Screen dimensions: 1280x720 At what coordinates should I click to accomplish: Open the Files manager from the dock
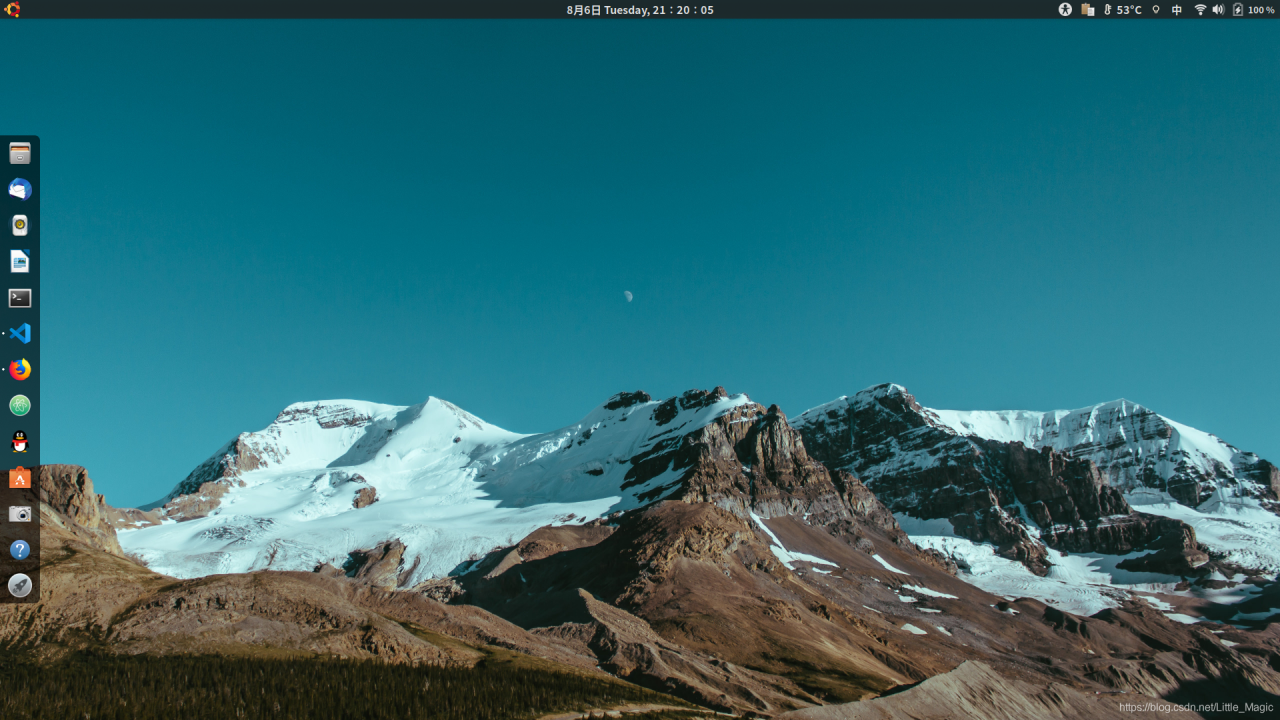pyautogui.click(x=20, y=153)
